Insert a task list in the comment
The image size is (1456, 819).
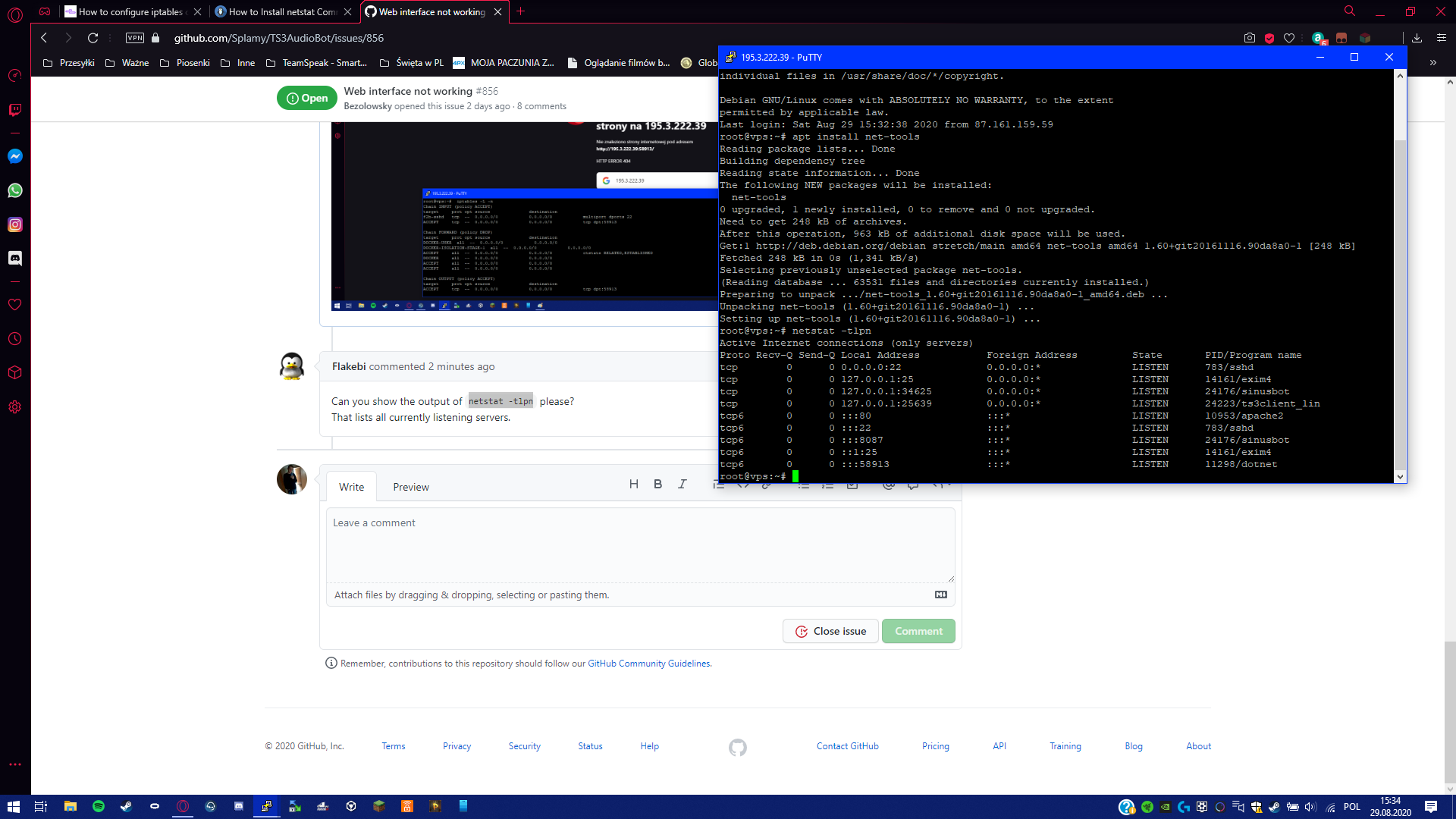point(852,484)
